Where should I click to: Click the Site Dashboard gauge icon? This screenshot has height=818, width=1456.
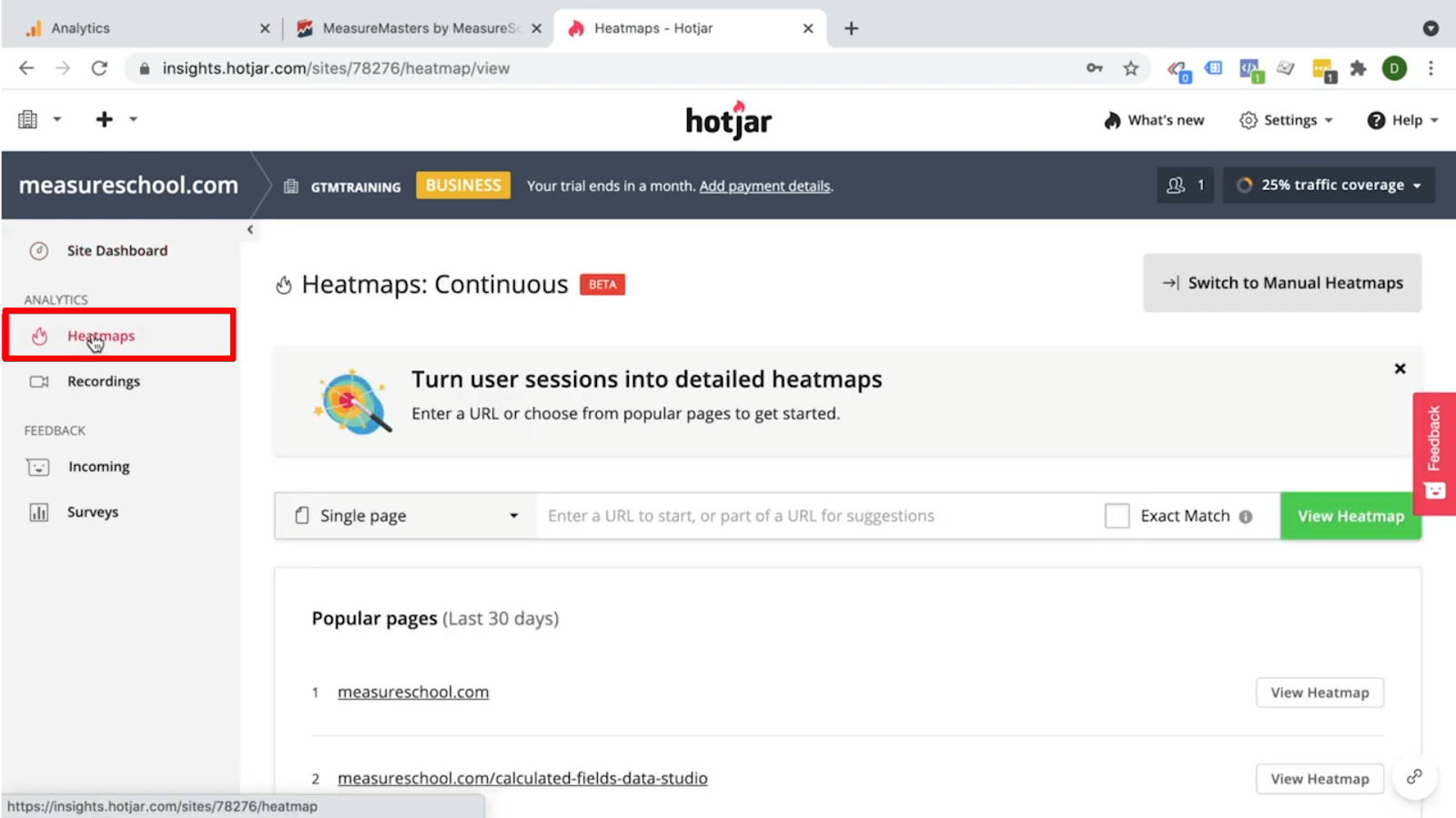click(38, 251)
